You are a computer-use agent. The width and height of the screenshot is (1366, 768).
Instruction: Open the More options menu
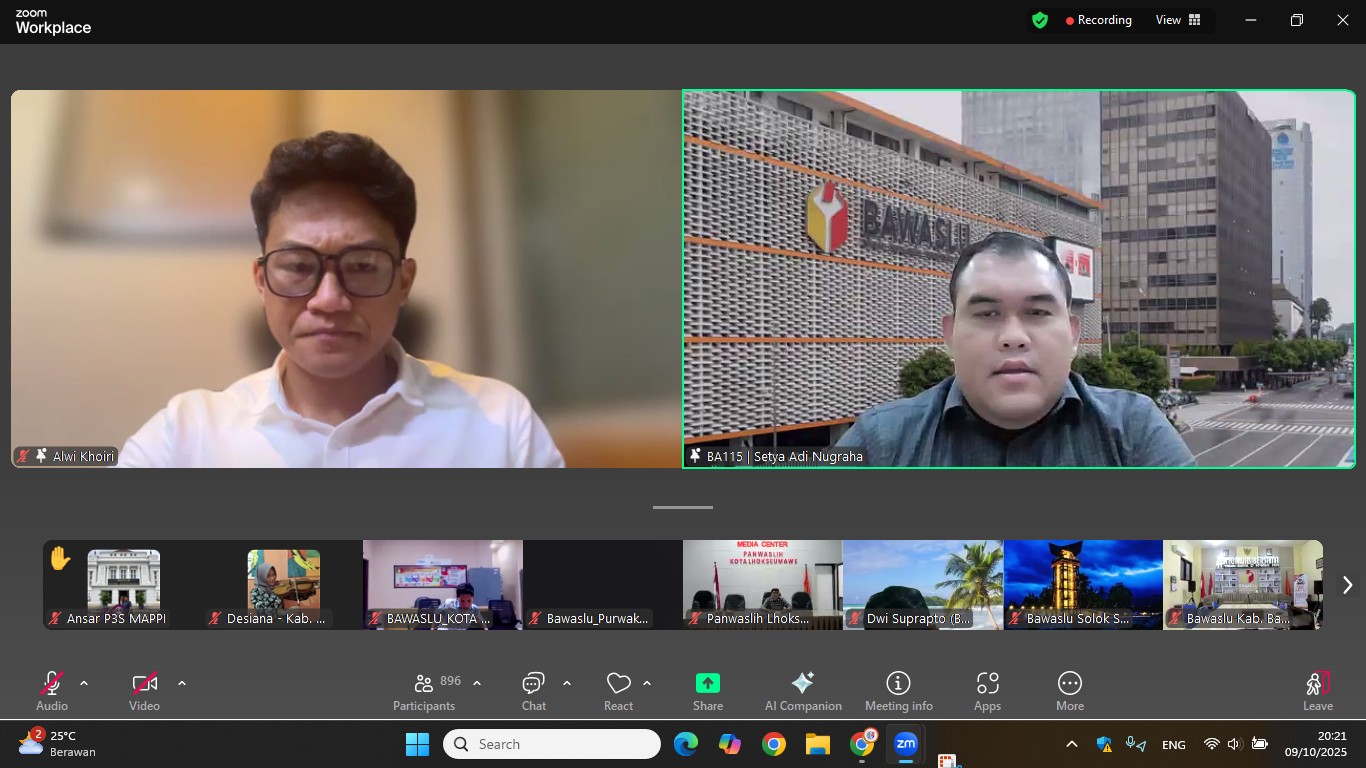pyautogui.click(x=1069, y=691)
